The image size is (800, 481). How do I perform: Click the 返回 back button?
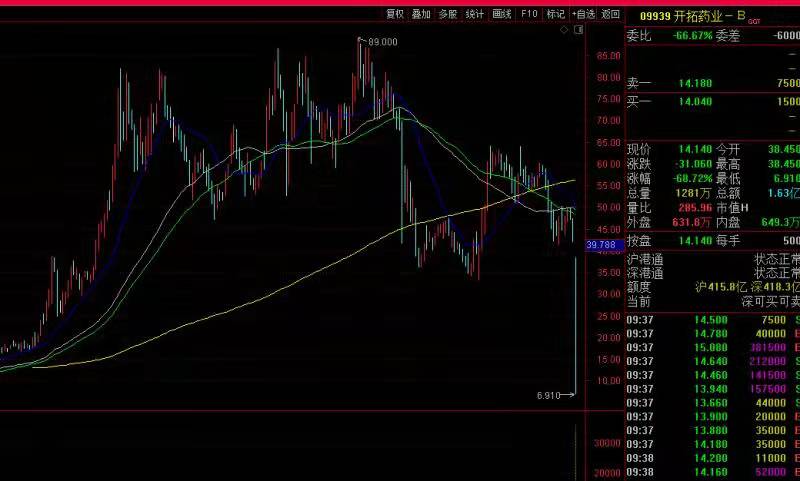[x=610, y=14]
